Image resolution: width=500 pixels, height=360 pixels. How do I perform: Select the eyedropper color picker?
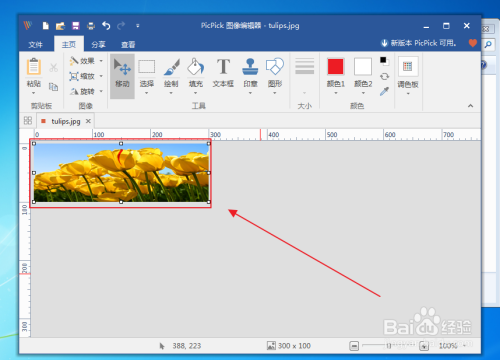pos(384,91)
